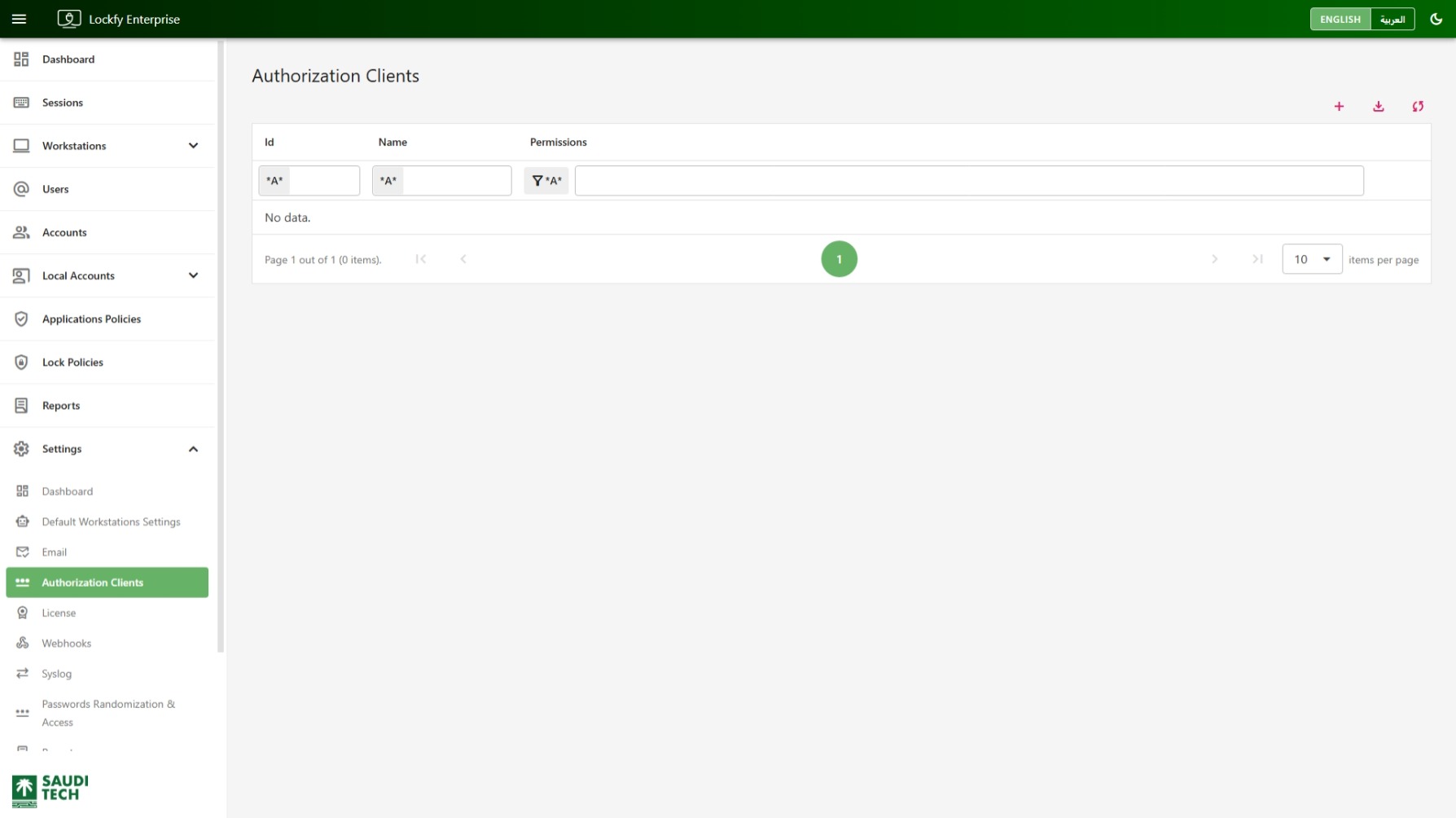Open Default Workstations Settings
The height and width of the screenshot is (818, 1456).
coord(107,521)
